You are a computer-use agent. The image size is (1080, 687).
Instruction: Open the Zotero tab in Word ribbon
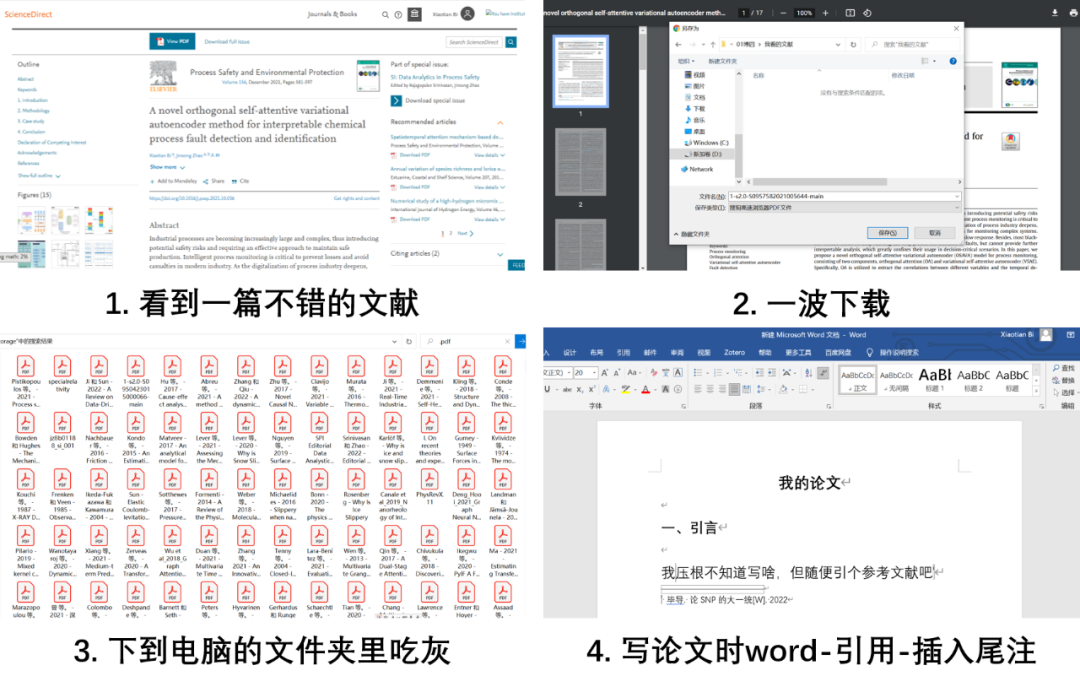pyautogui.click(x=734, y=352)
